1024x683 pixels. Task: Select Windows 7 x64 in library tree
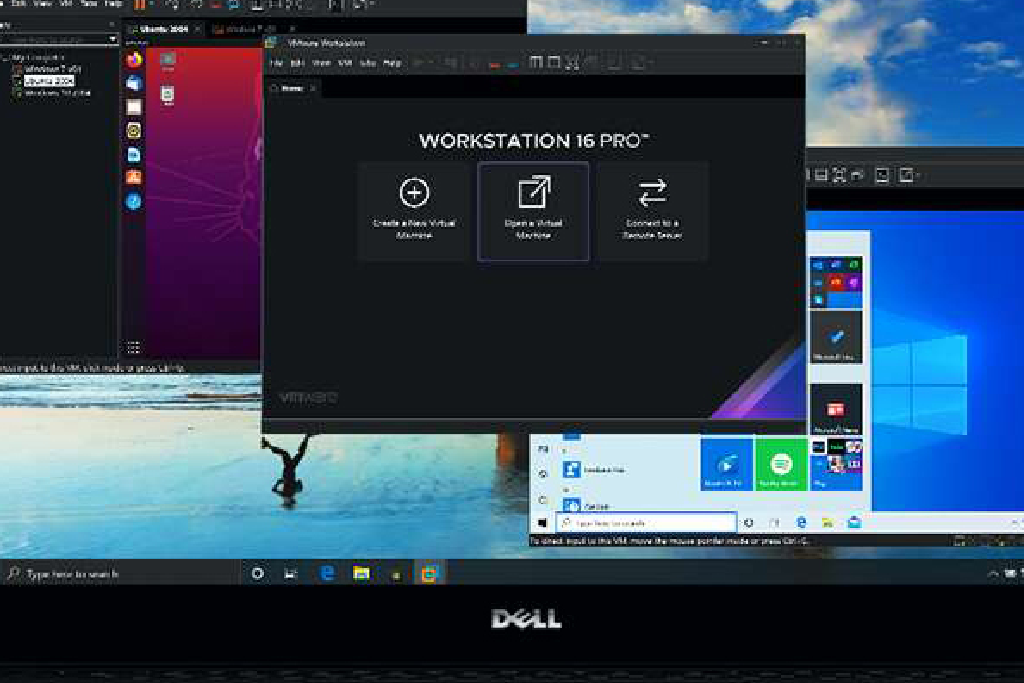click(53, 69)
